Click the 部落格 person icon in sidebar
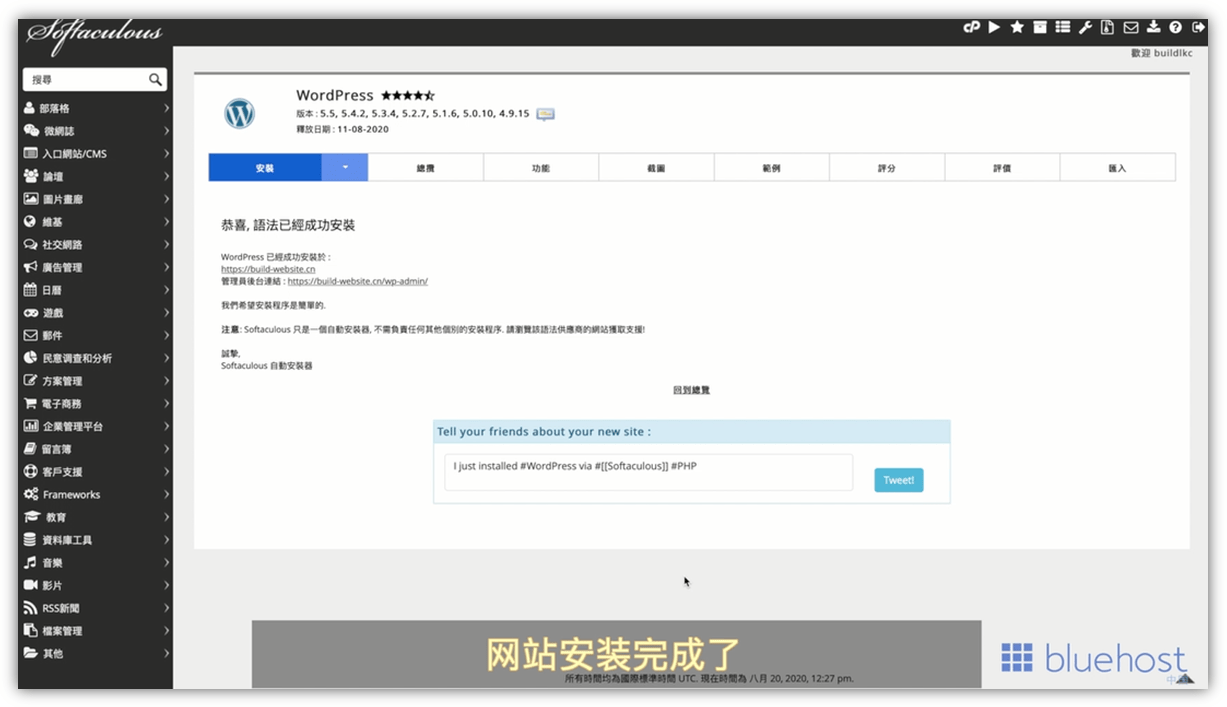Viewport: 1227px width, 707px height. 30,108
